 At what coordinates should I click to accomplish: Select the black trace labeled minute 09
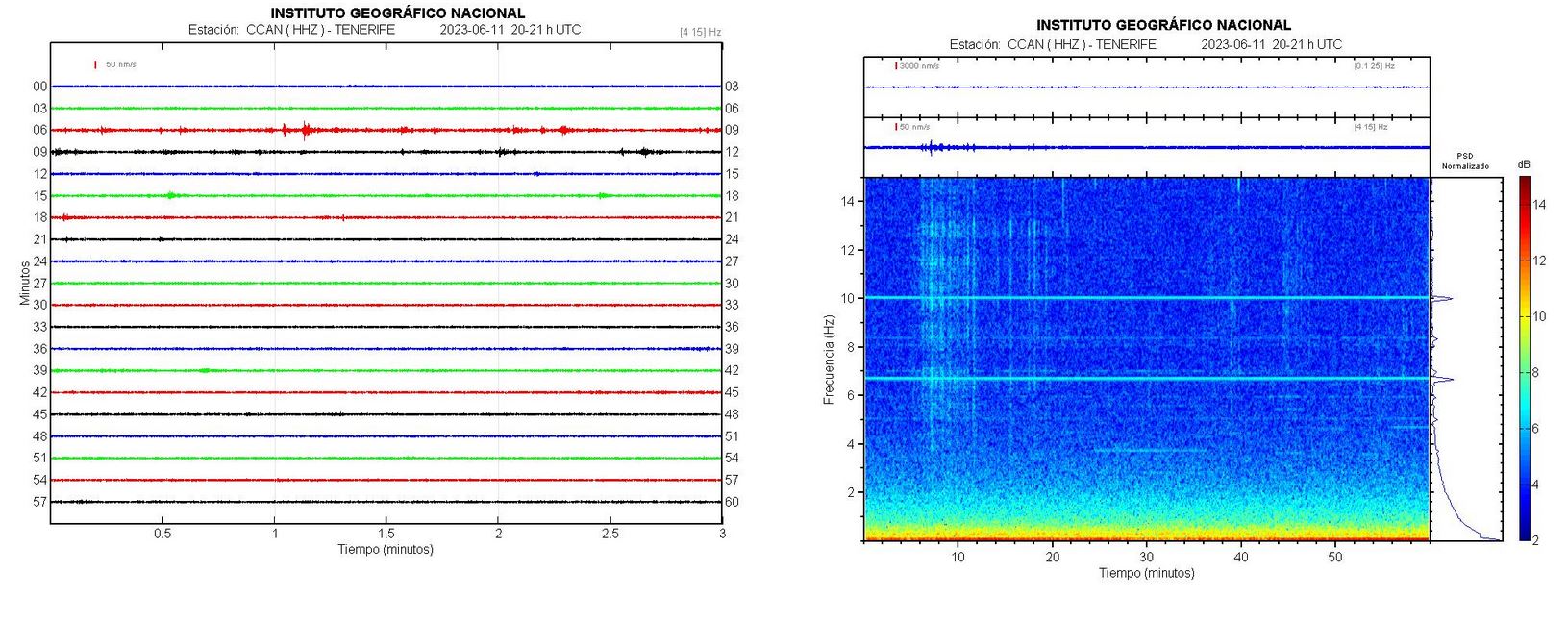385,152
